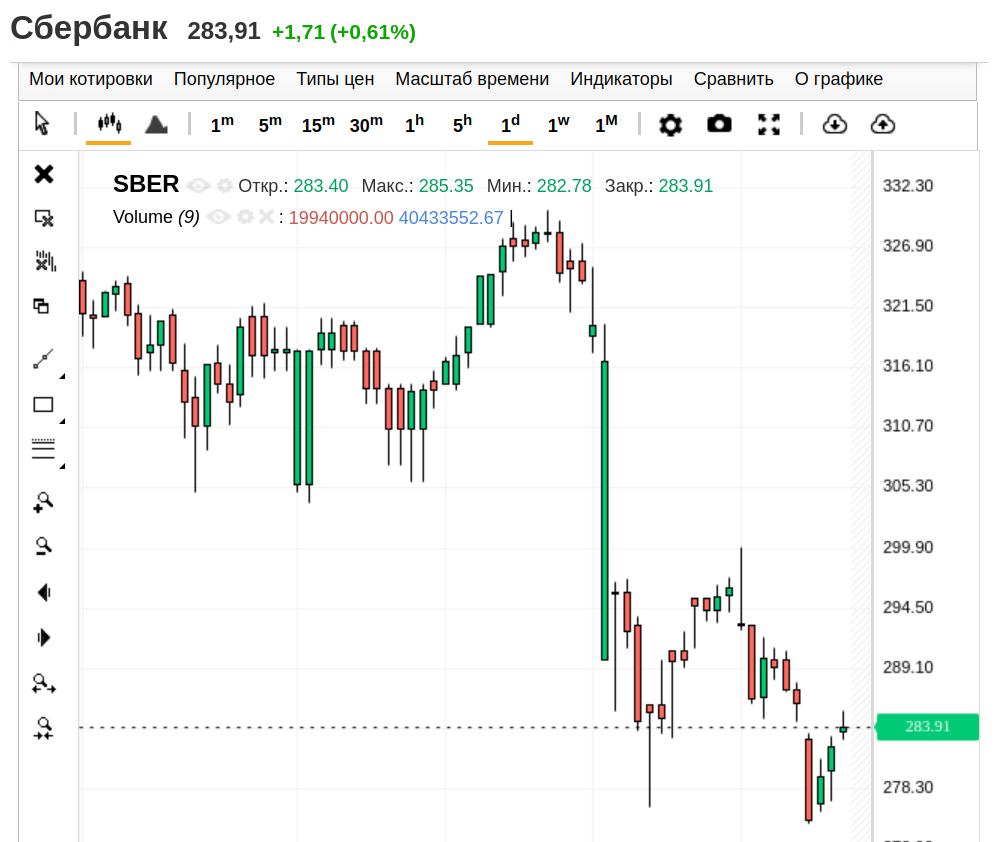Expand trend line tool submenu arrow
Viewport: 999px width, 842px height.
pos(62,376)
